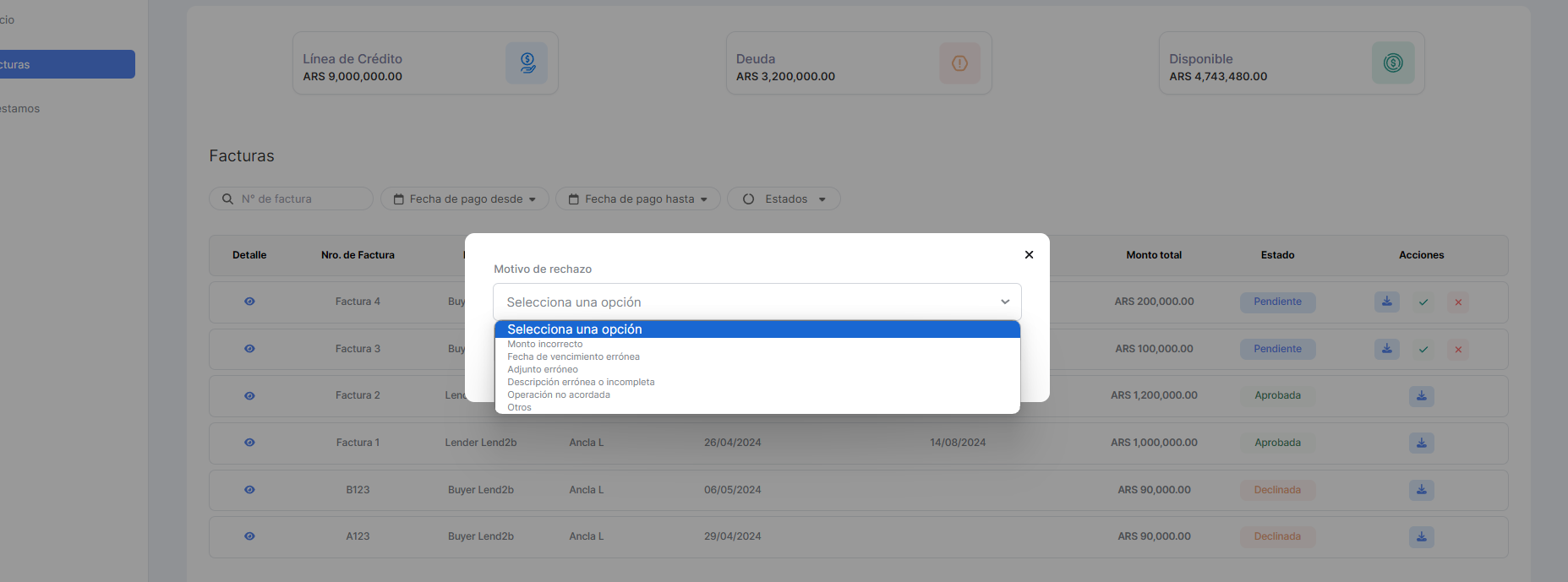This screenshot has height=582, width=1568.
Task: Download Factura 4 using its download icon
Action: (1386, 302)
